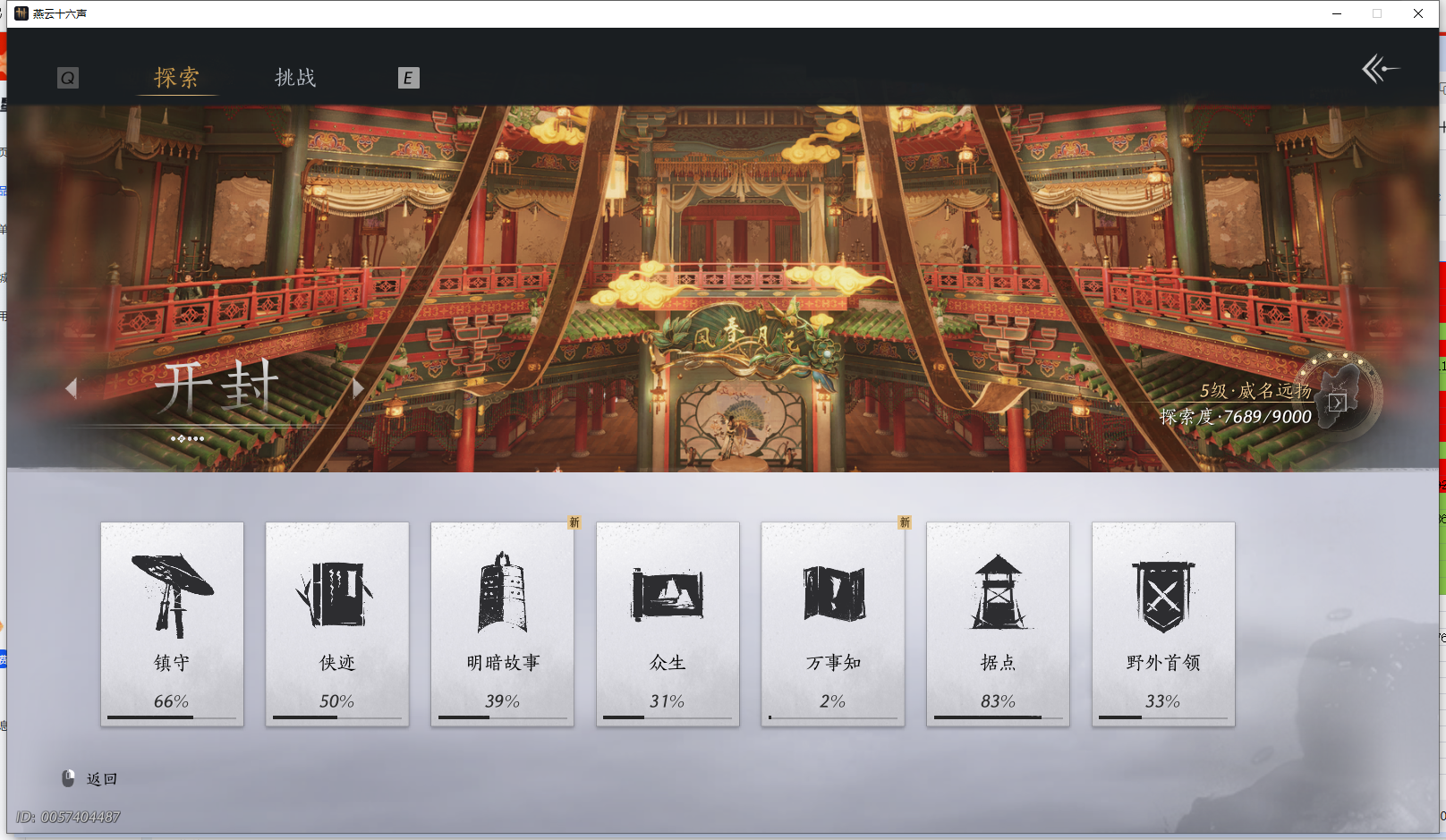The width and height of the screenshot is (1446, 840).
Task: Open the 镇守 bamboo hat icon
Action: [x=171, y=595]
